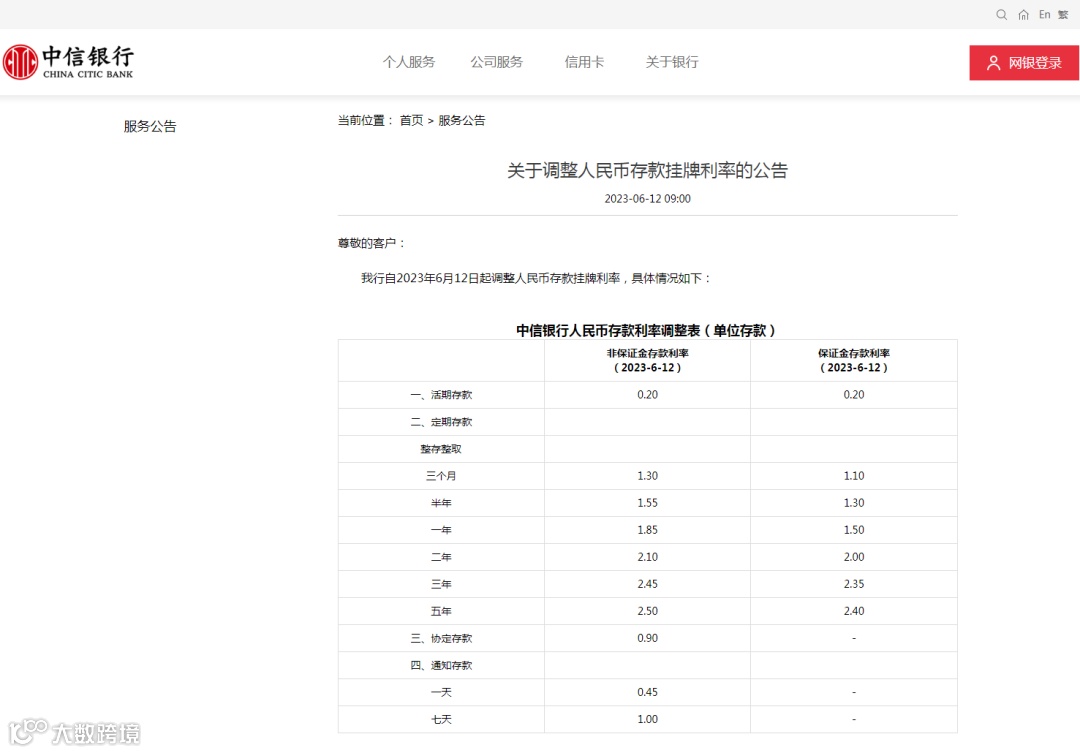Click the China CITIC Bank logo

point(68,62)
